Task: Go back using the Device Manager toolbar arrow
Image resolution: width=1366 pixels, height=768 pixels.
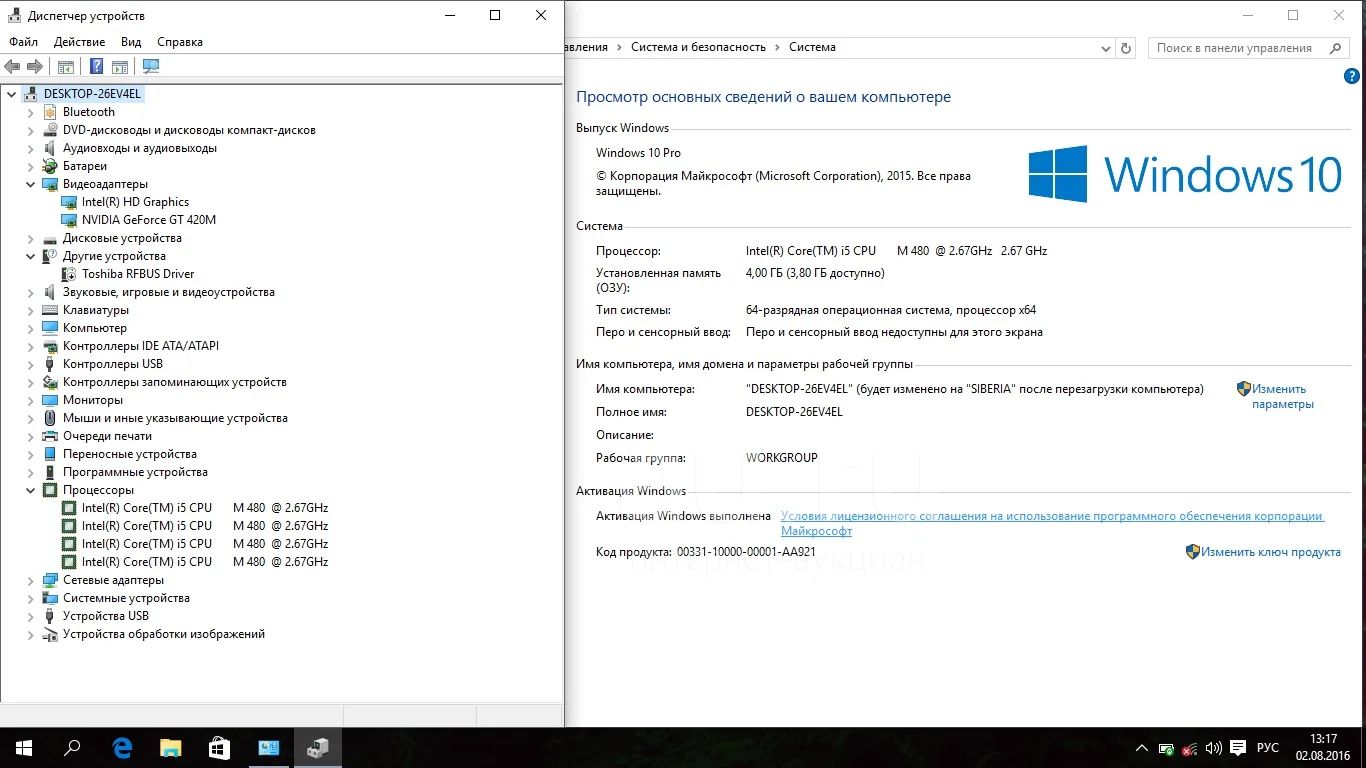Action: click(12, 67)
